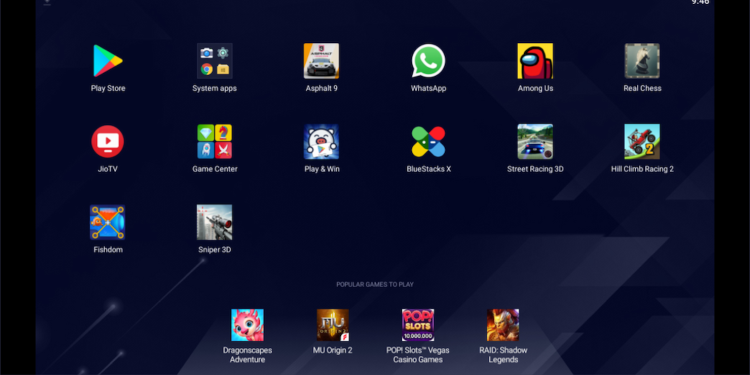Launch Street Racing 3D

click(x=535, y=142)
